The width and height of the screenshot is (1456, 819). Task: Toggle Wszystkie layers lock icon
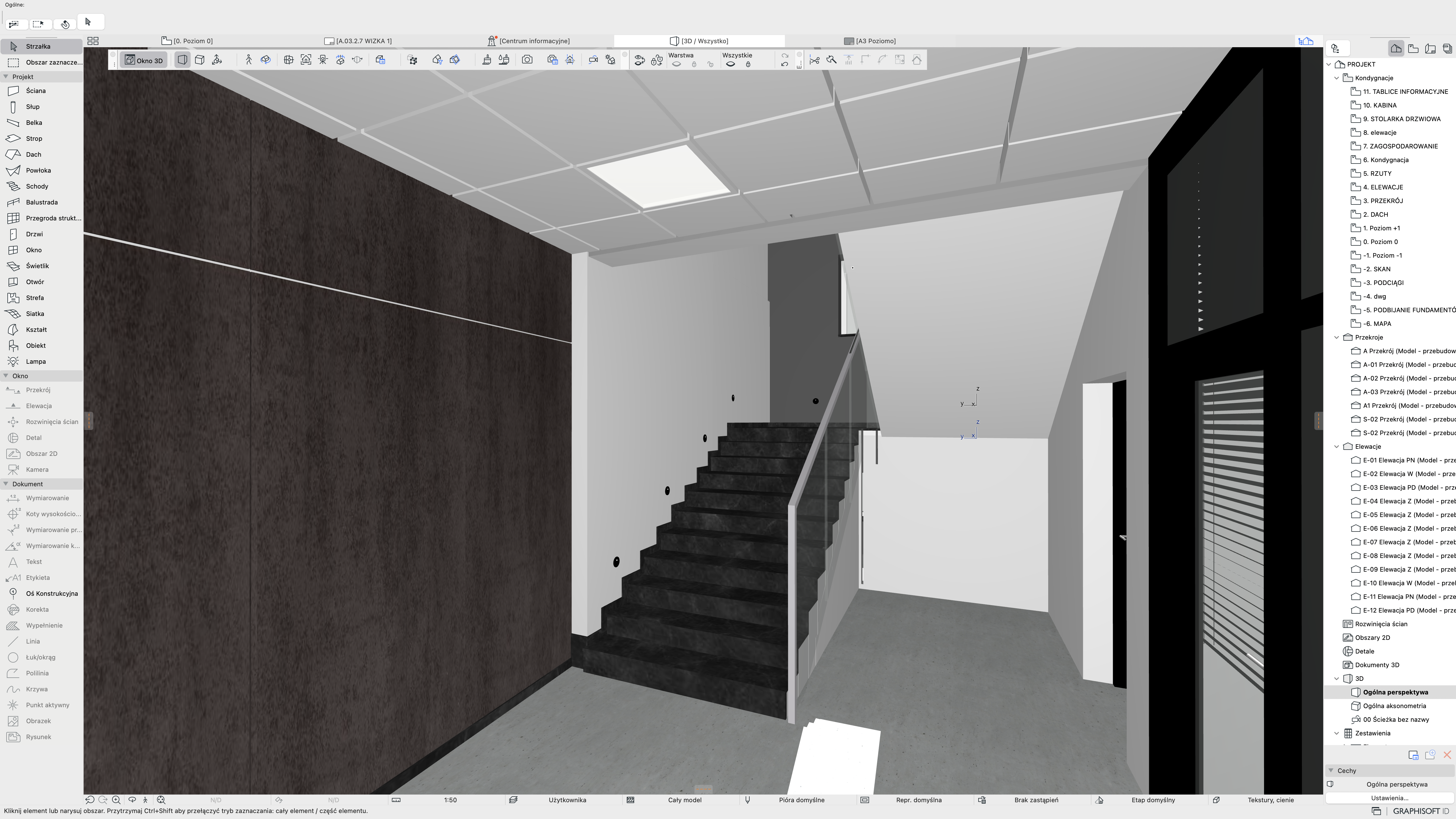pos(748,65)
